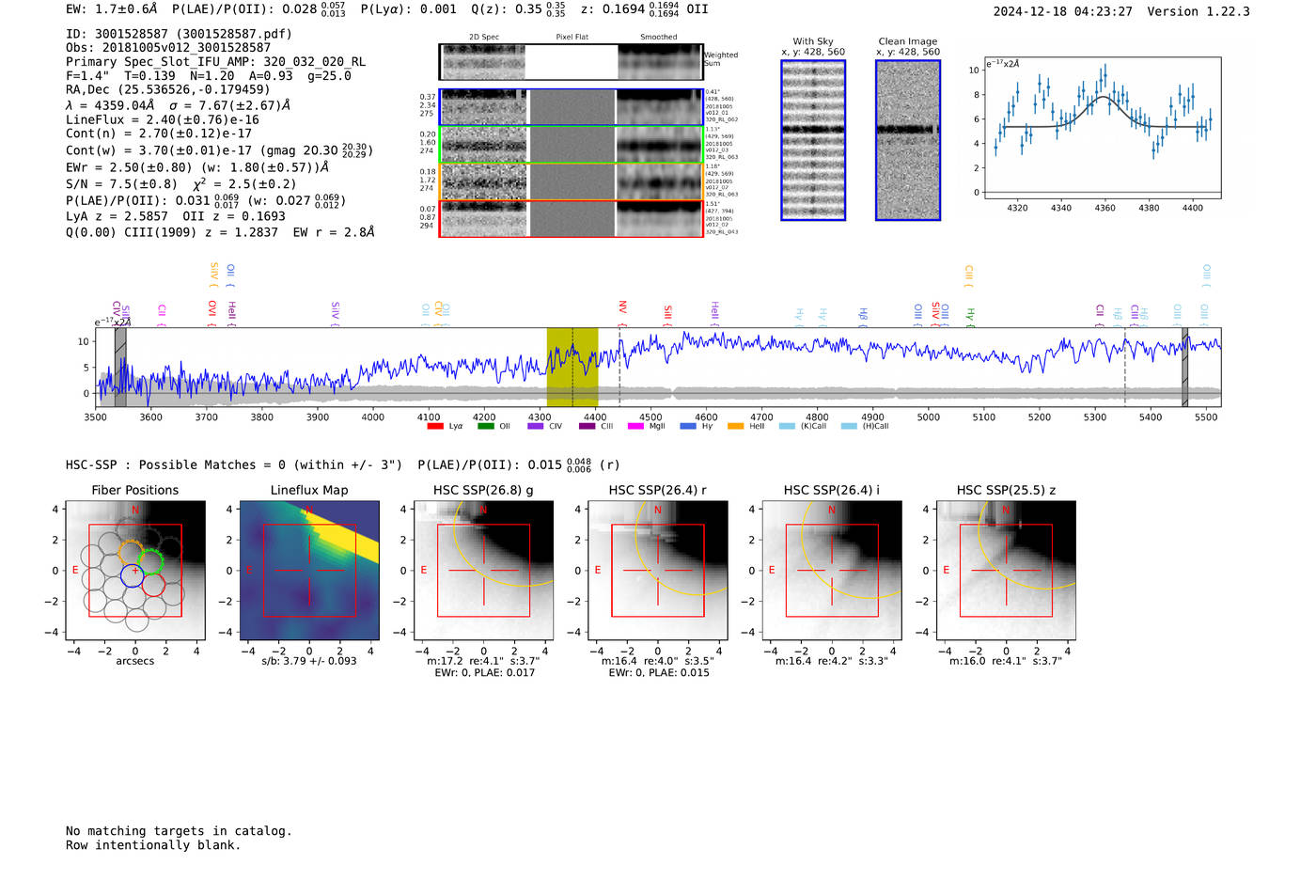Click the red Lyα legend swatch
Image resolution: width=1316 pixels, height=896 pixels.
434,426
